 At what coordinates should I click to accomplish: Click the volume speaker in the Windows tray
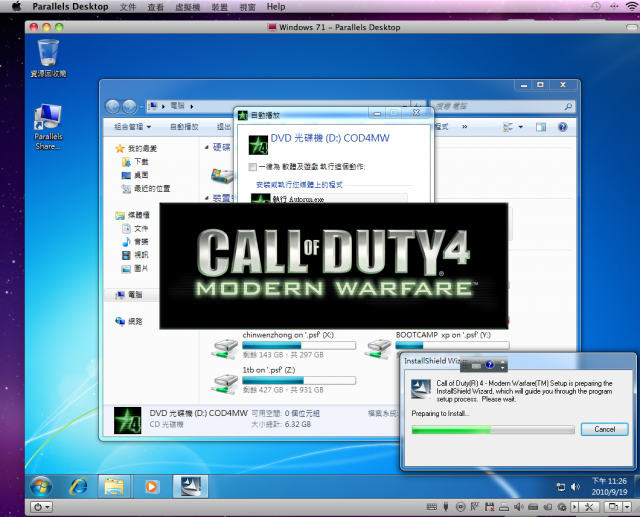point(576,486)
